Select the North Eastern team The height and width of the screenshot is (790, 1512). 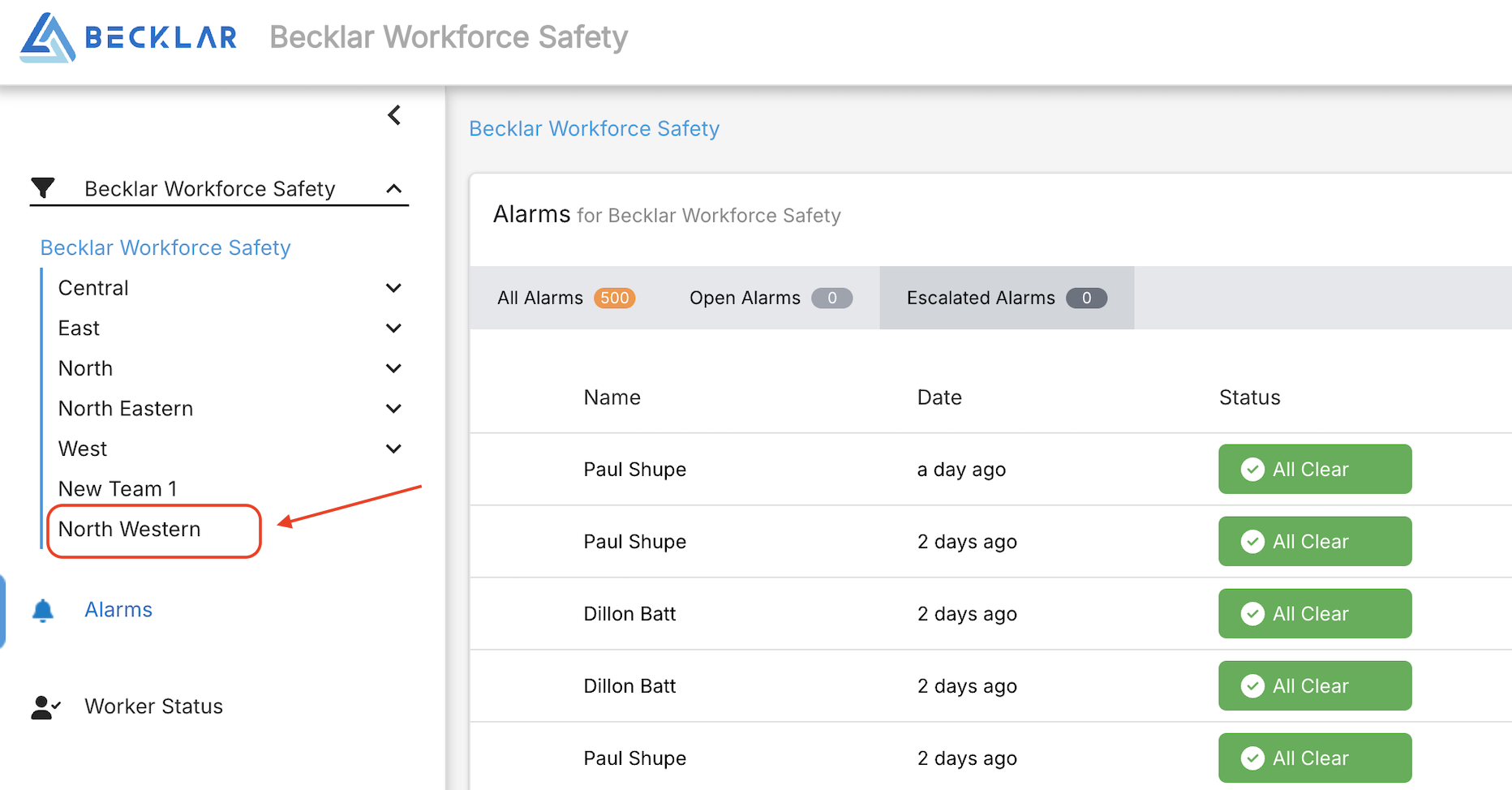[126, 409]
